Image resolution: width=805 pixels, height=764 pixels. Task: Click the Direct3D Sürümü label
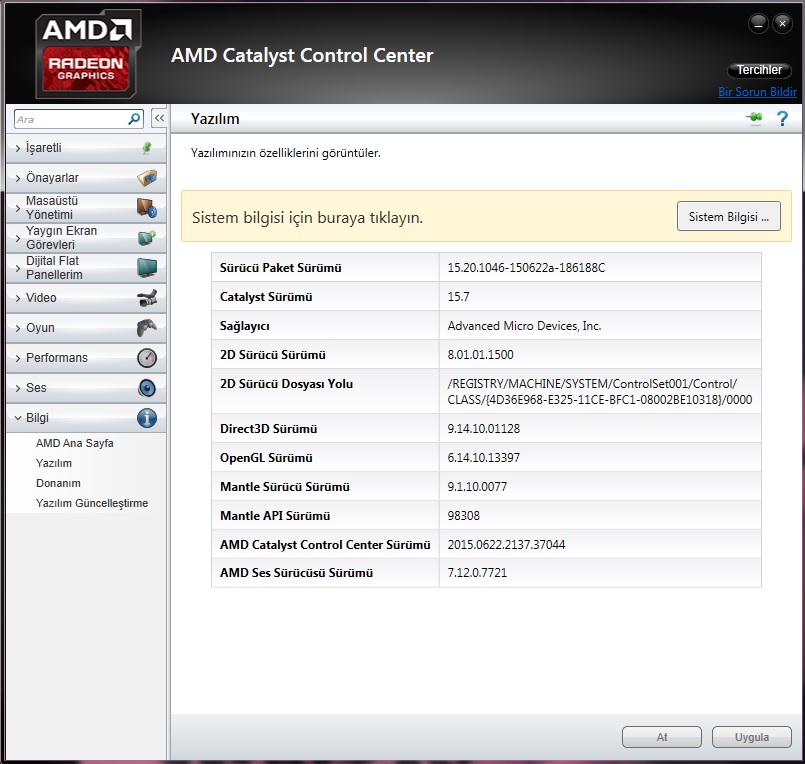tap(268, 428)
